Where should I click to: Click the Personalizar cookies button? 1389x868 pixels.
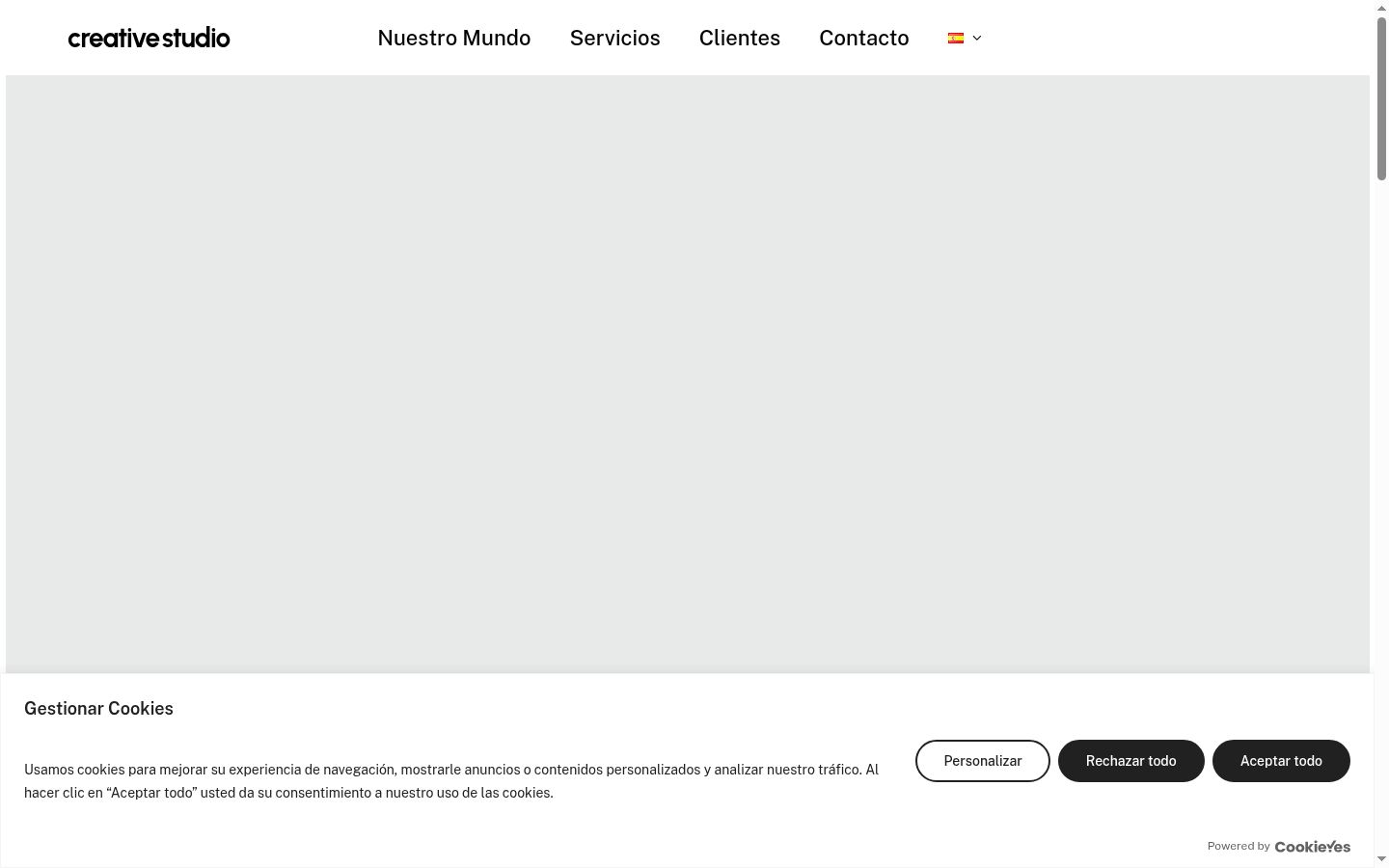(983, 761)
